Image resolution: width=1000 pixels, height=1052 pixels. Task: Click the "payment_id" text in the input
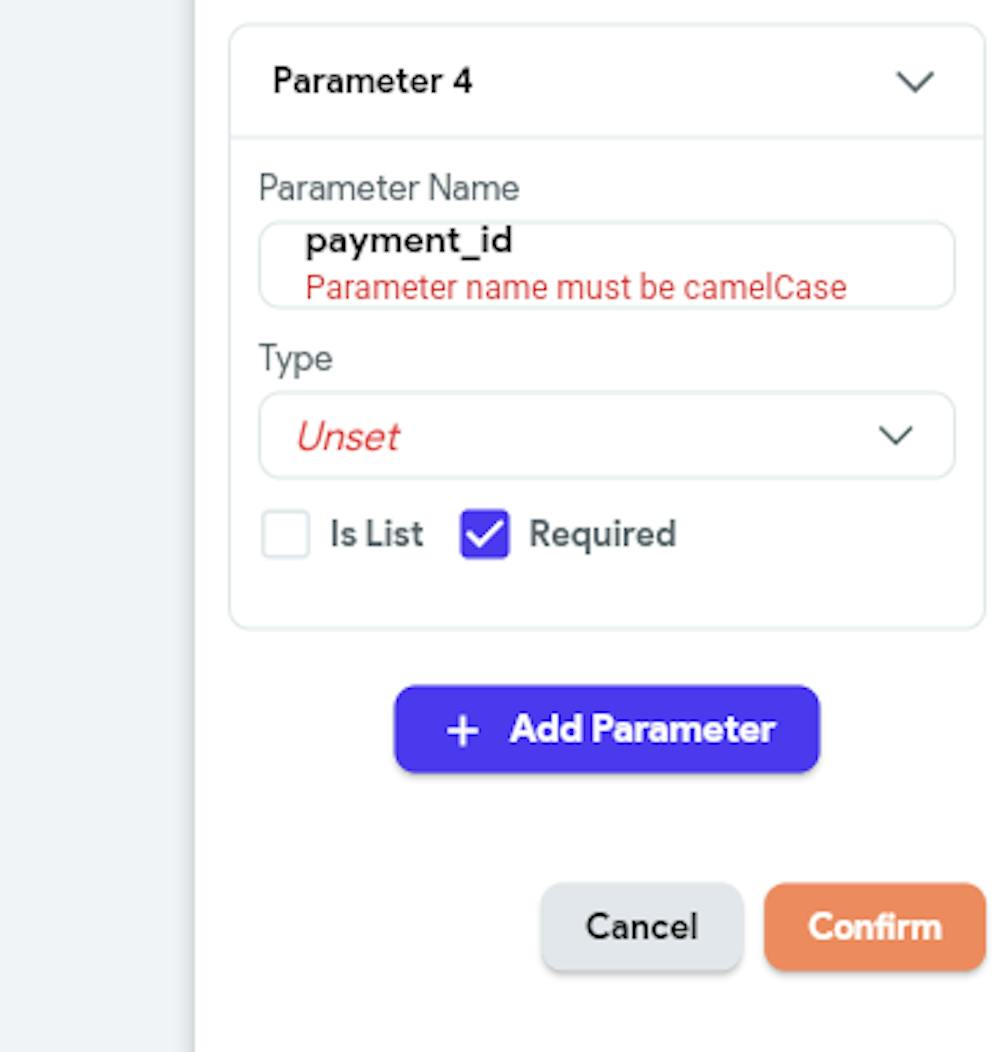click(x=409, y=241)
